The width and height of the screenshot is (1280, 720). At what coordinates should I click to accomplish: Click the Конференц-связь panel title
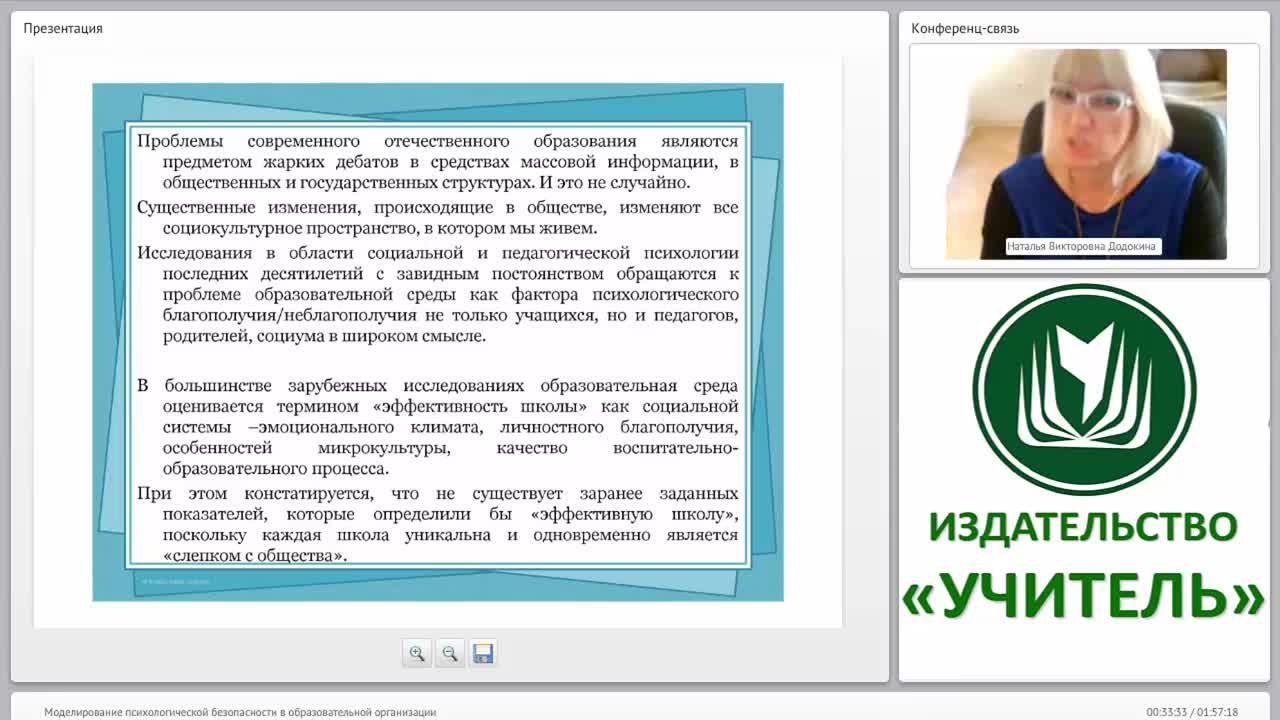point(965,28)
